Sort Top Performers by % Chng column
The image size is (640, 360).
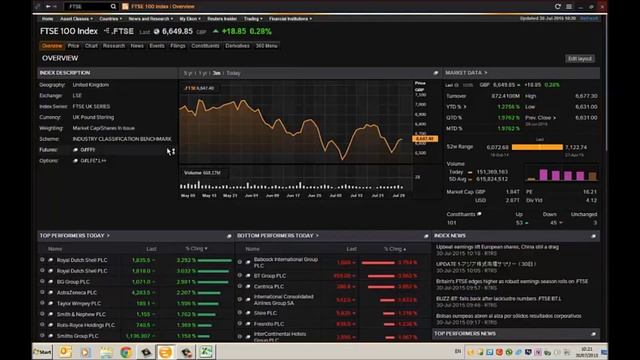[x=196, y=249]
